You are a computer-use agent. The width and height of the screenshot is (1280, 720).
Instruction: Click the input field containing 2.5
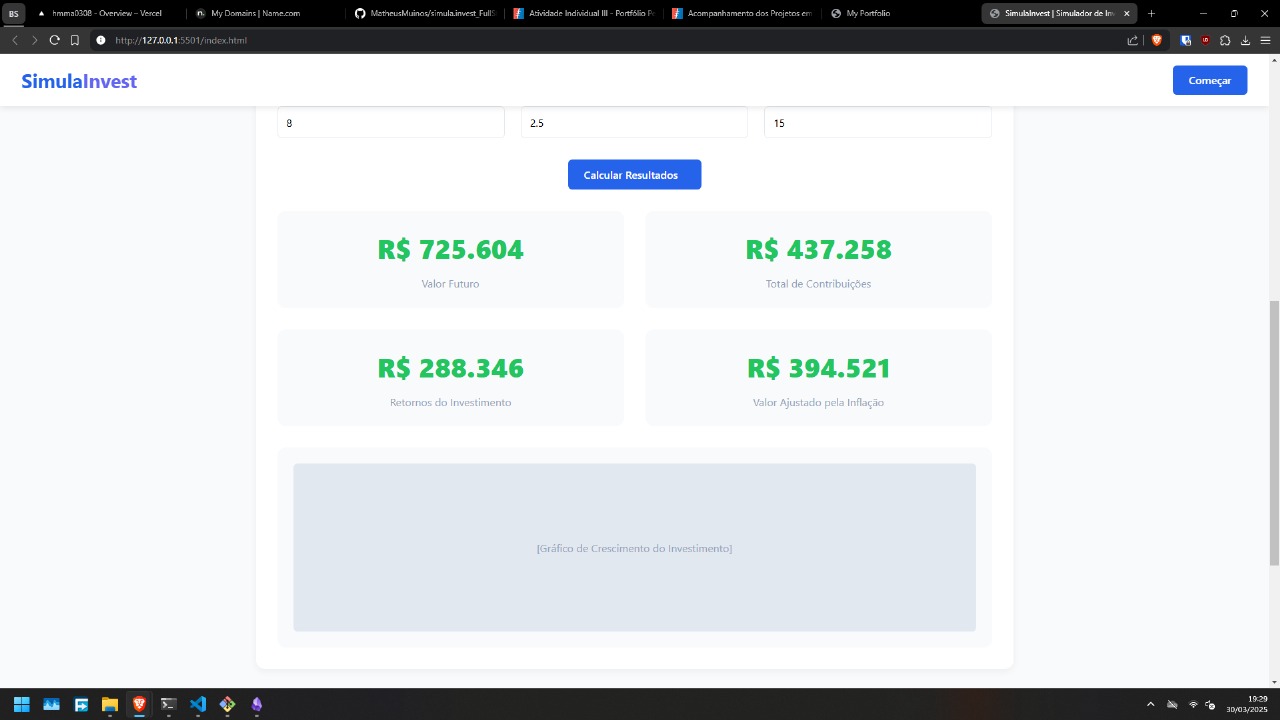coord(634,123)
